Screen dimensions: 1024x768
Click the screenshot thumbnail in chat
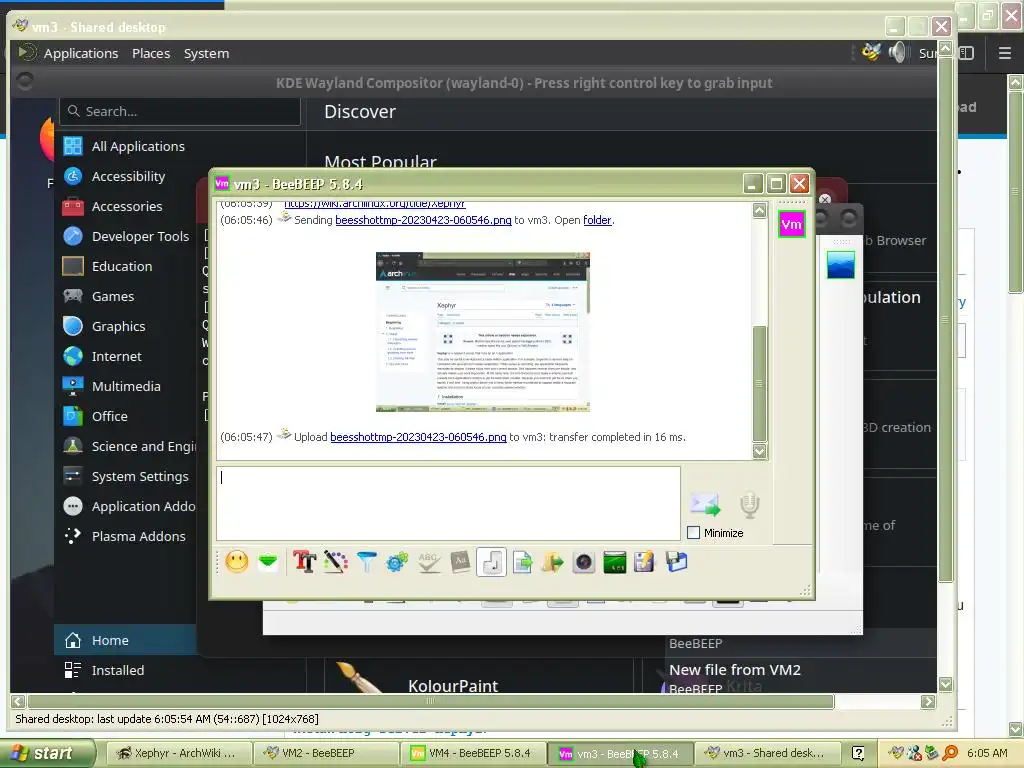pos(483,332)
